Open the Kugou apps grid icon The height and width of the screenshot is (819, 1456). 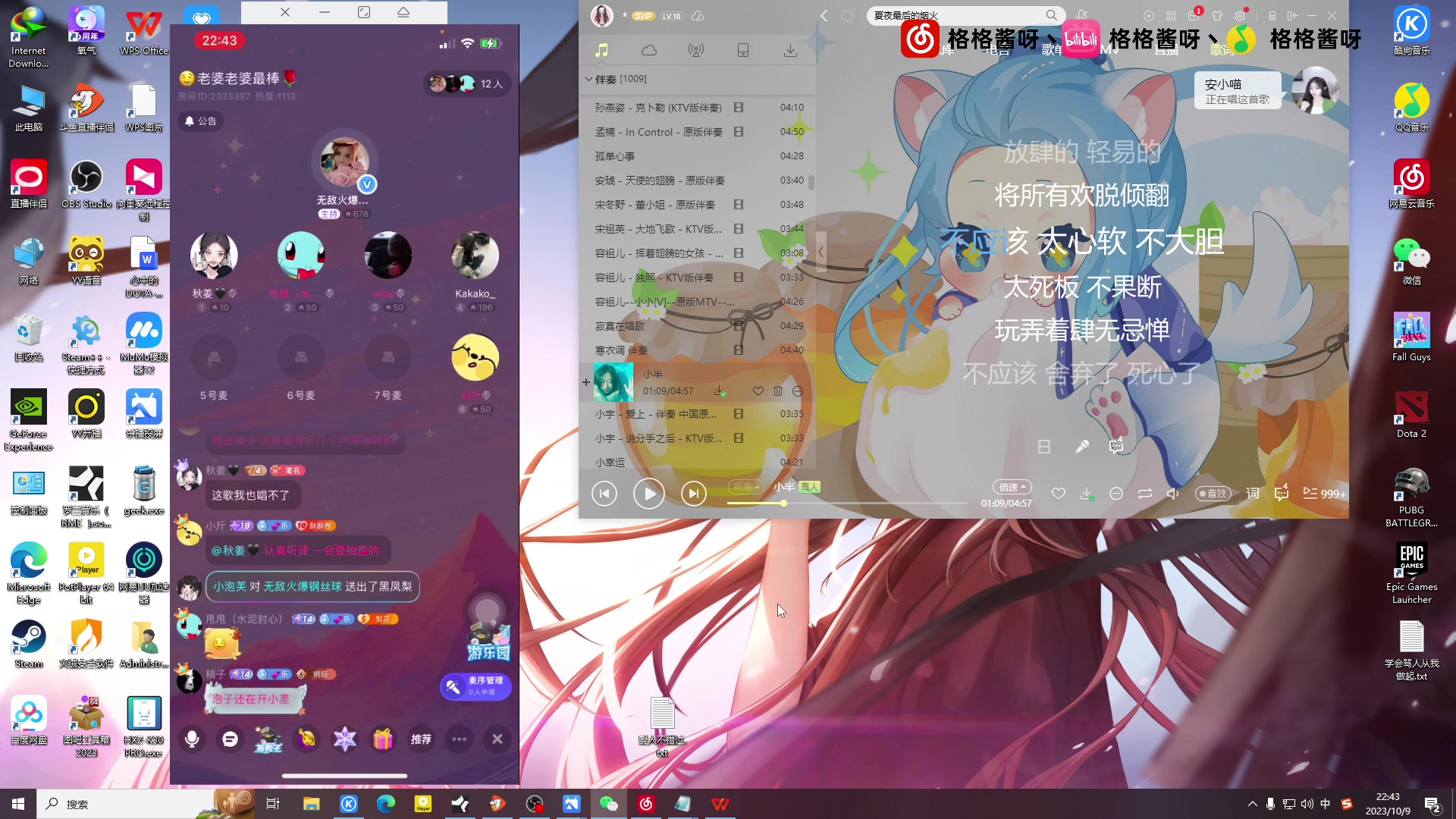pyautogui.click(x=1171, y=16)
